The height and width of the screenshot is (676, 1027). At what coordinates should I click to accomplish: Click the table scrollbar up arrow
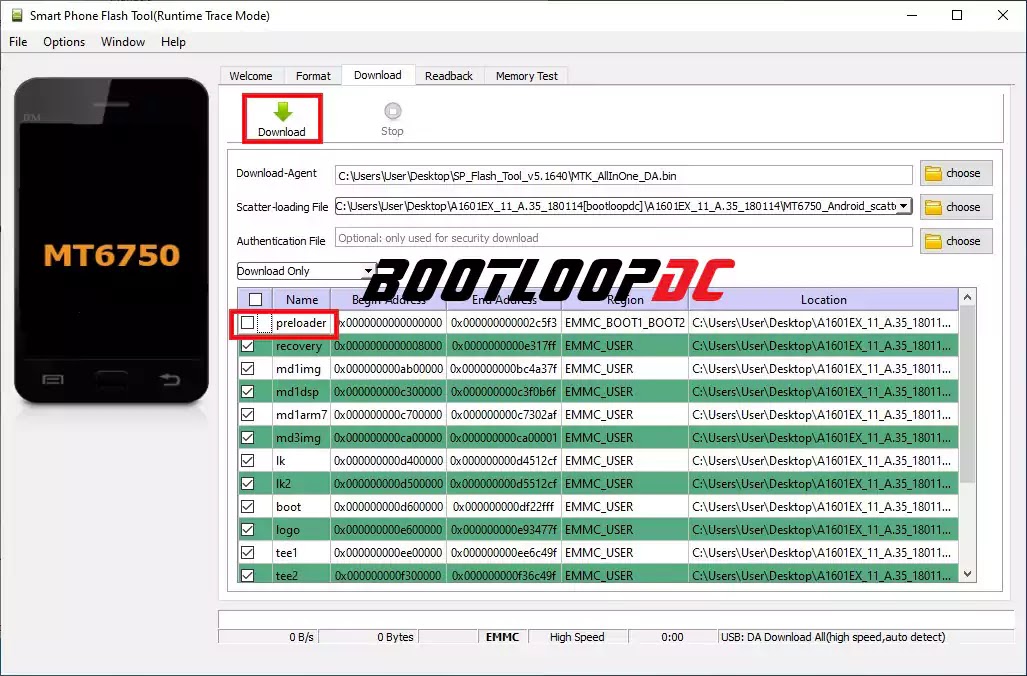967,297
